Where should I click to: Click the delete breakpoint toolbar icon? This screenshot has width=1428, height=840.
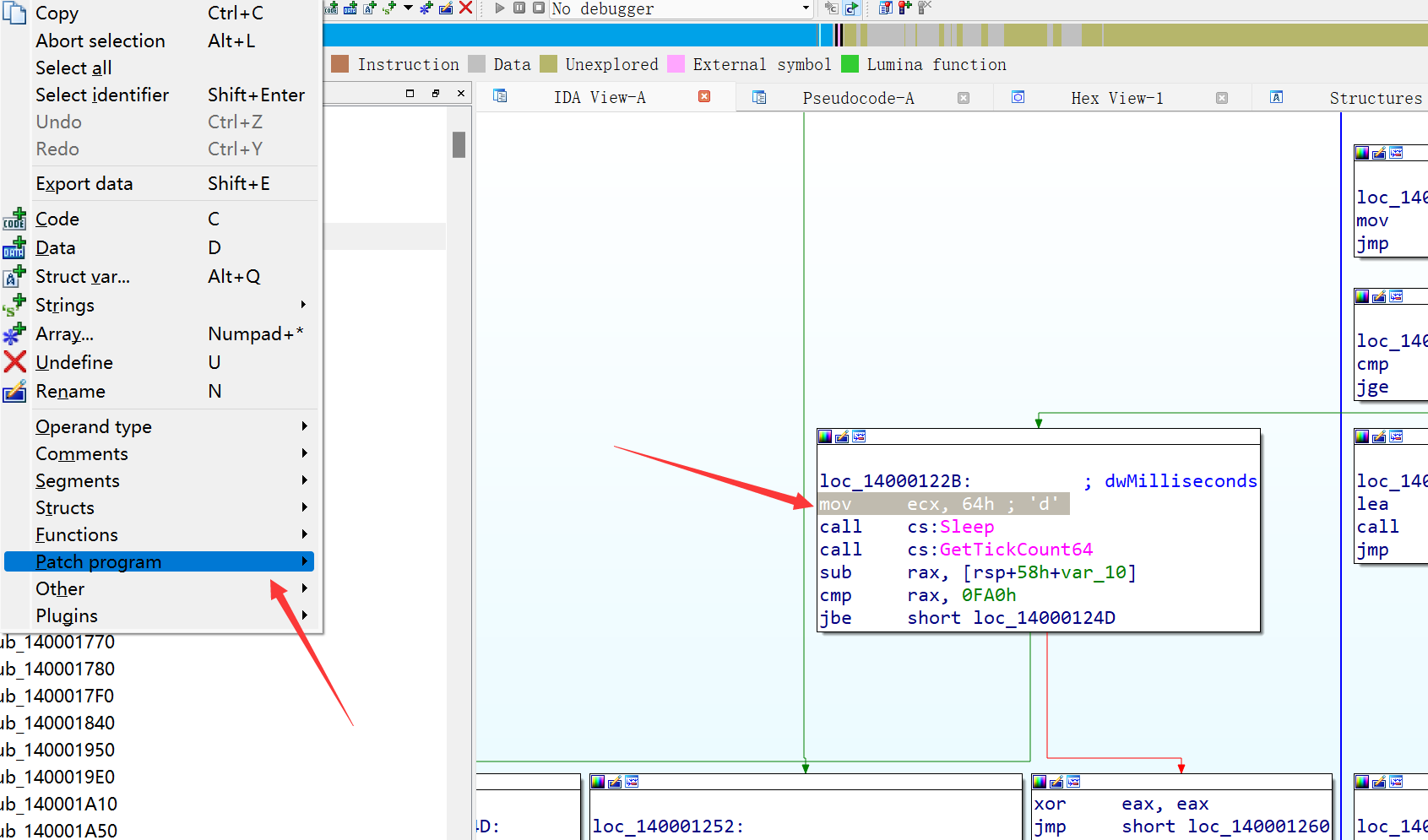click(924, 8)
